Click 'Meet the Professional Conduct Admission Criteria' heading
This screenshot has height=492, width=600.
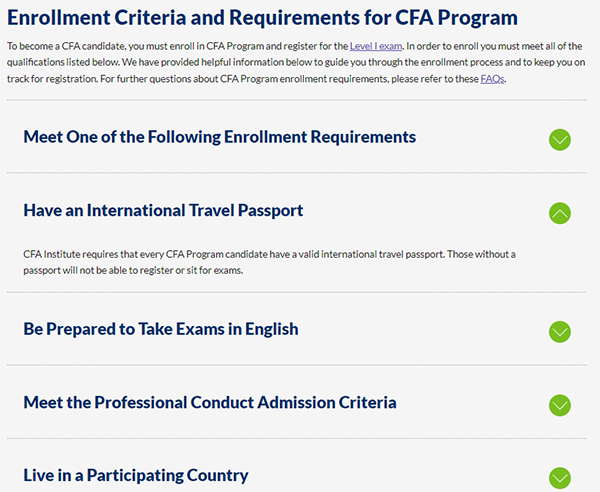[x=210, y=402]
